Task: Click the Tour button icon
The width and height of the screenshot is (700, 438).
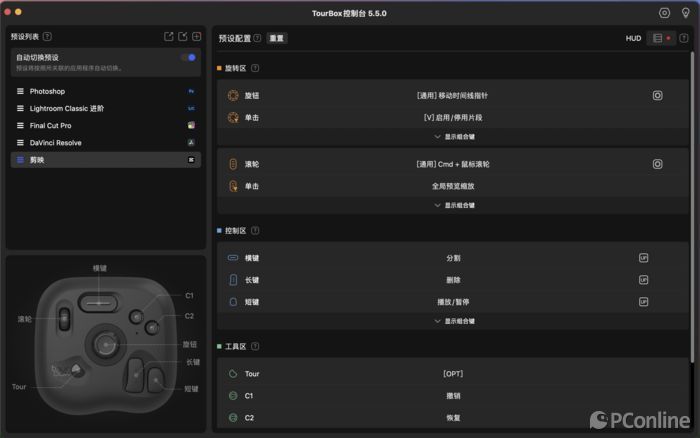Action: pos(233,374)
